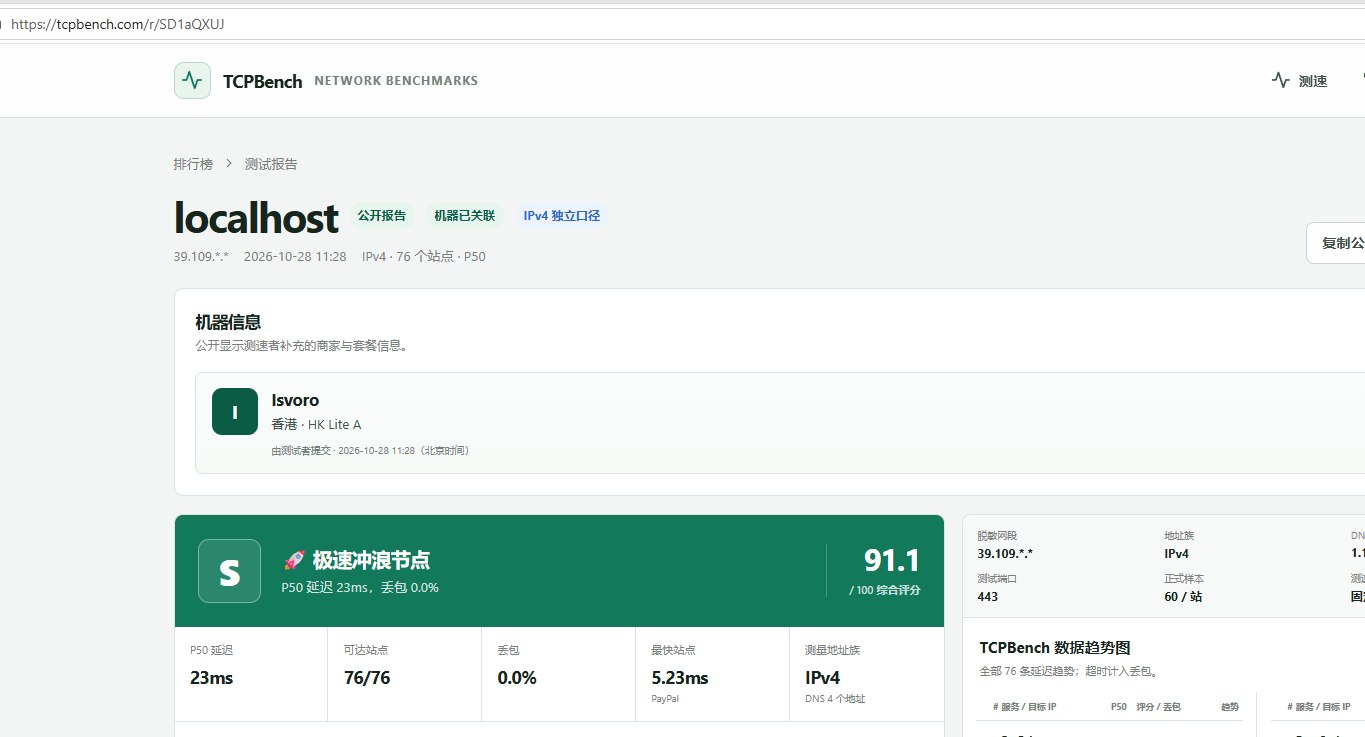Click the PayPal fastest site label
The image size is (1365, 737).
(665, 699)
